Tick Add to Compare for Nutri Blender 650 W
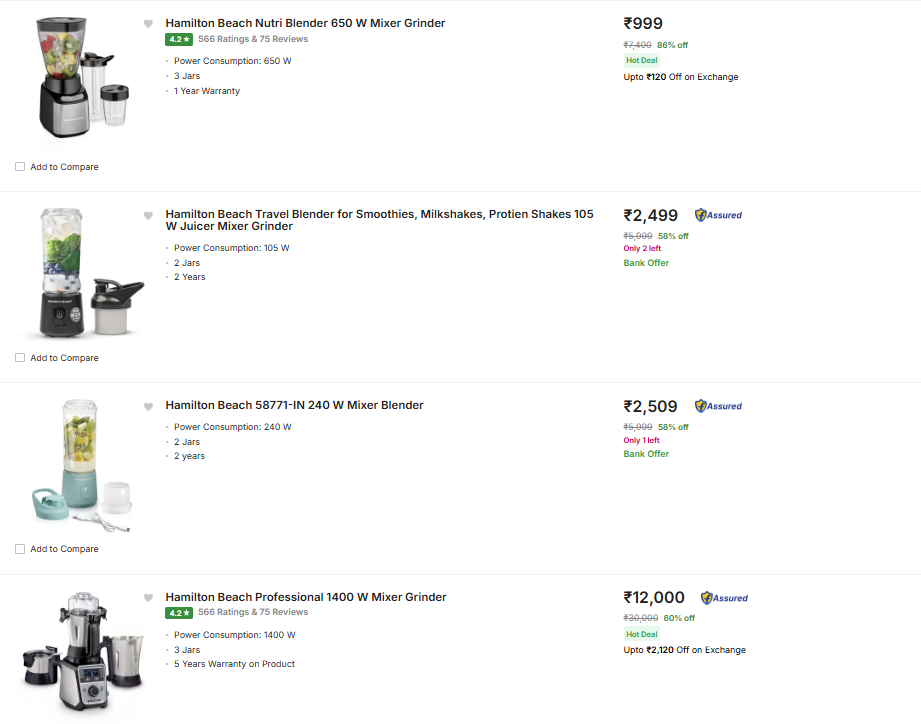The height and width of the screenshot is (724, 921). pos(20,167)
